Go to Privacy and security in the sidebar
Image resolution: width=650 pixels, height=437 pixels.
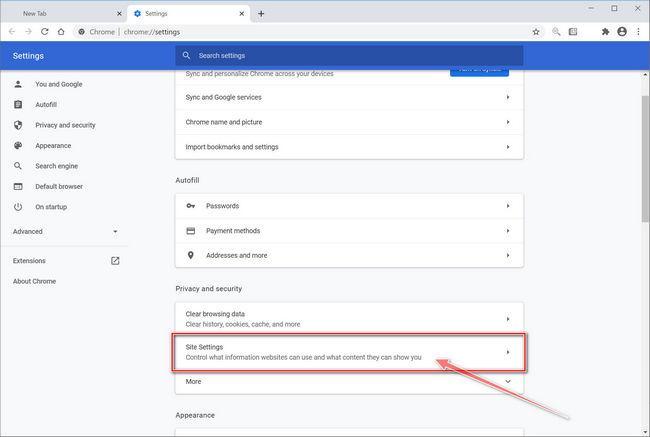click(65, 125)
